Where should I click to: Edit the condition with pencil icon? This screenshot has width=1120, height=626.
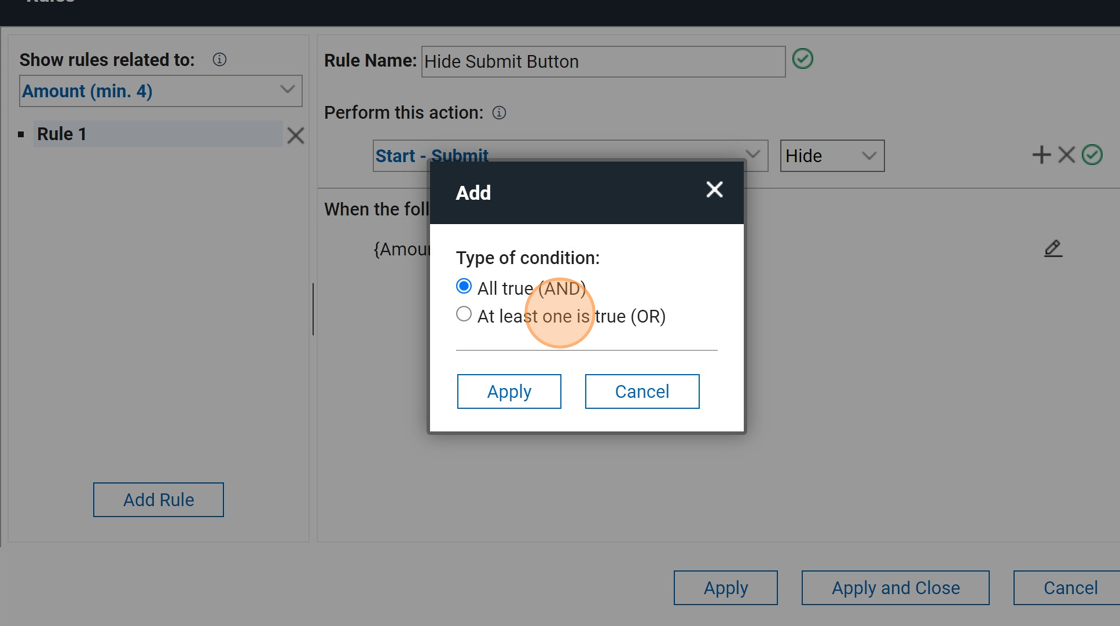(x=1053, y=249)
